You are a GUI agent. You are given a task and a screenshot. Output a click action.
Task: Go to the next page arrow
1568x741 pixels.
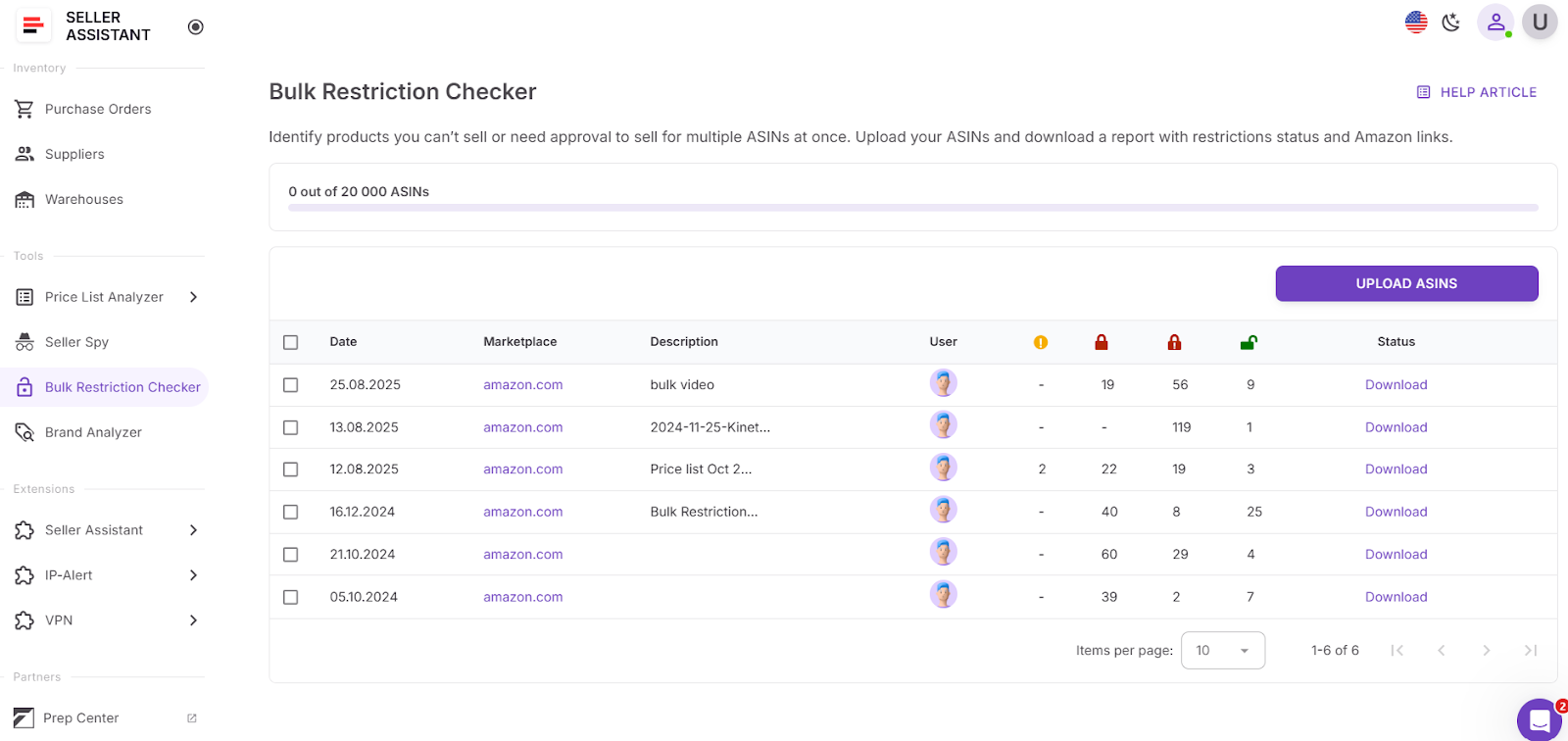1486,650
